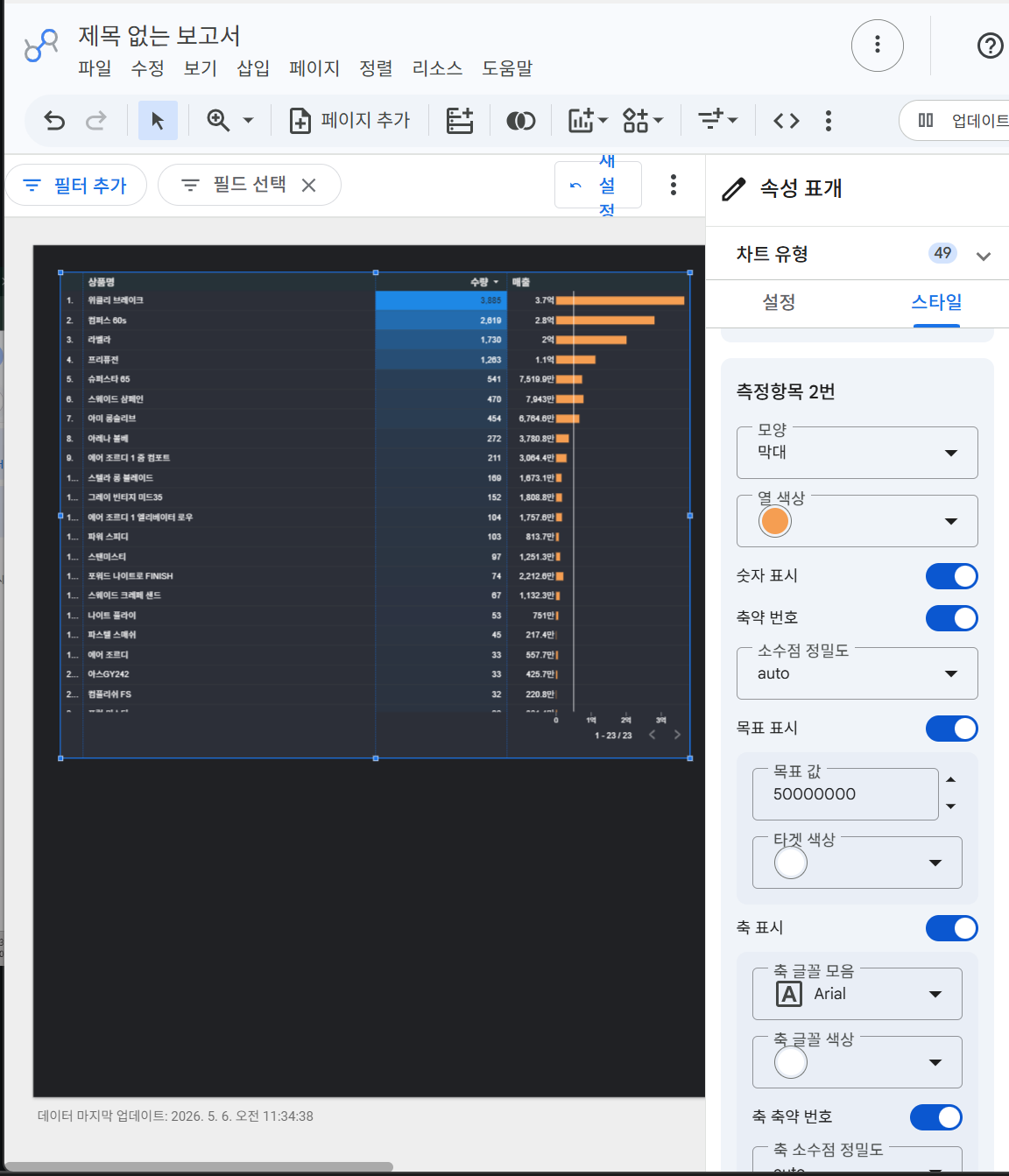Image resolution: width=1009 pixels, height=1176 pixels.
Task: Open 정렬 menu
Action: coord(376,68)
